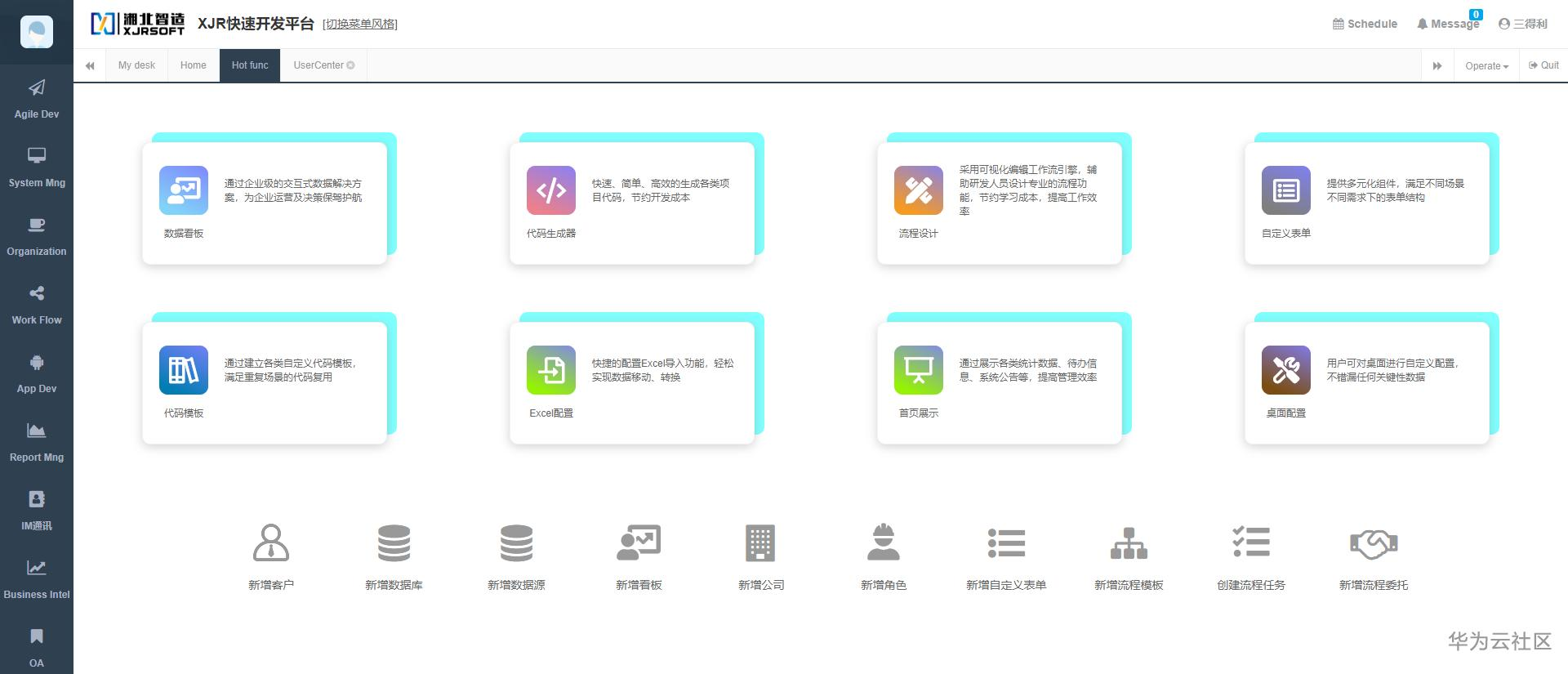This screenshot has width=1568, height=674.
Task: Click the 代码模板 books icon
Action: pyautogui.click(x=184, y=370)
